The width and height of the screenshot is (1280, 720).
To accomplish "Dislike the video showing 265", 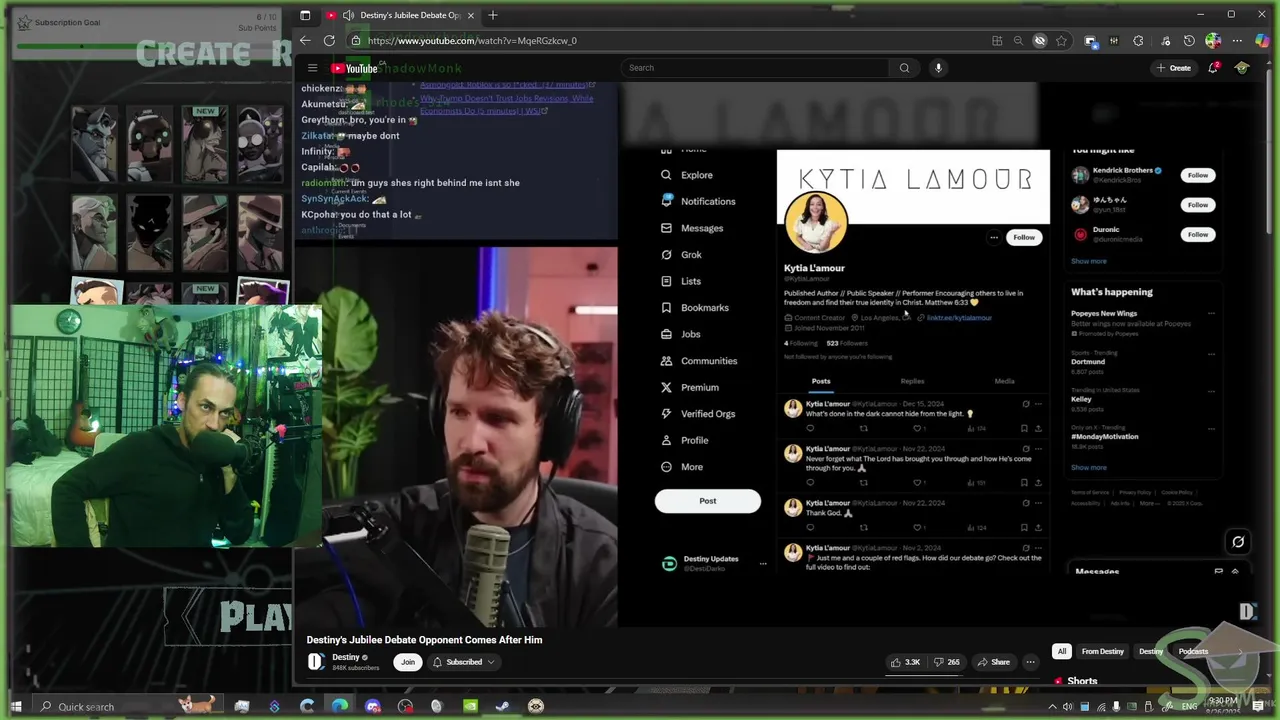I will pyautogui.click(x=946, y=662).
